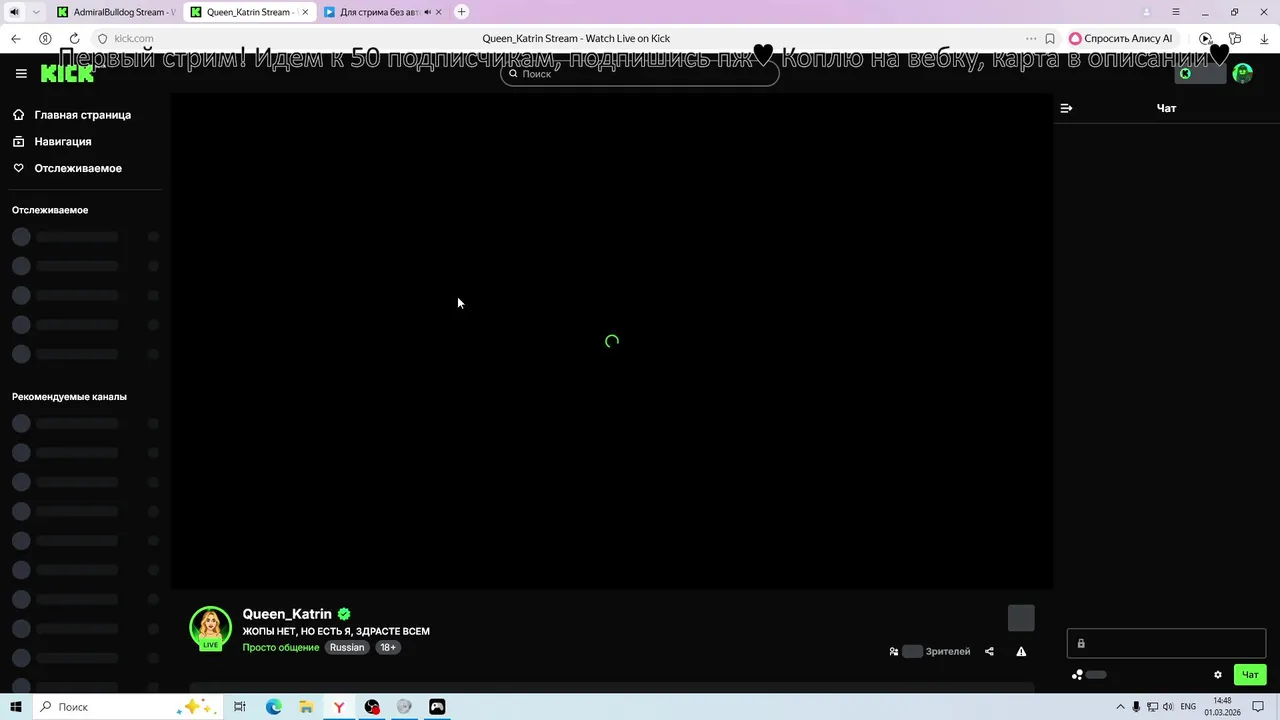Launch Microsoft Edge from the taskbar

tap(274, 707)
